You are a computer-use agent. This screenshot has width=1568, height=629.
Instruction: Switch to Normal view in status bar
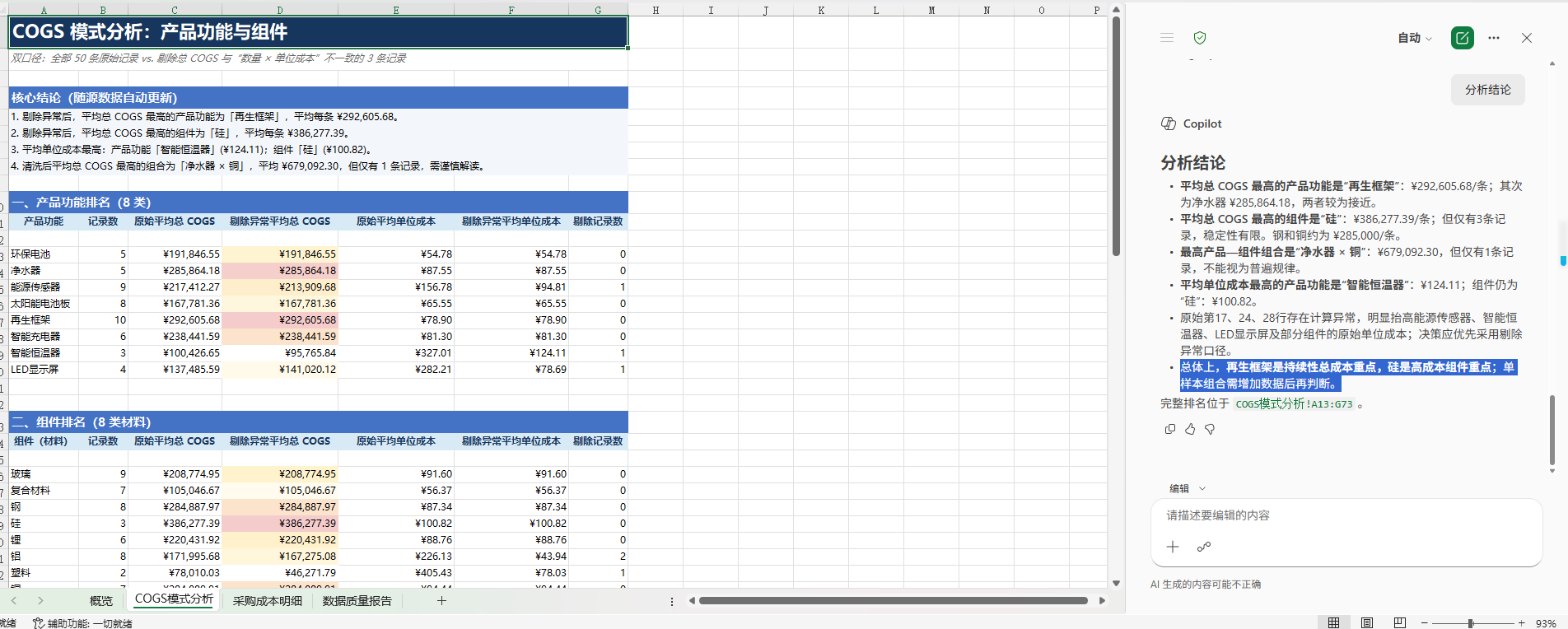pos(1333,622)
